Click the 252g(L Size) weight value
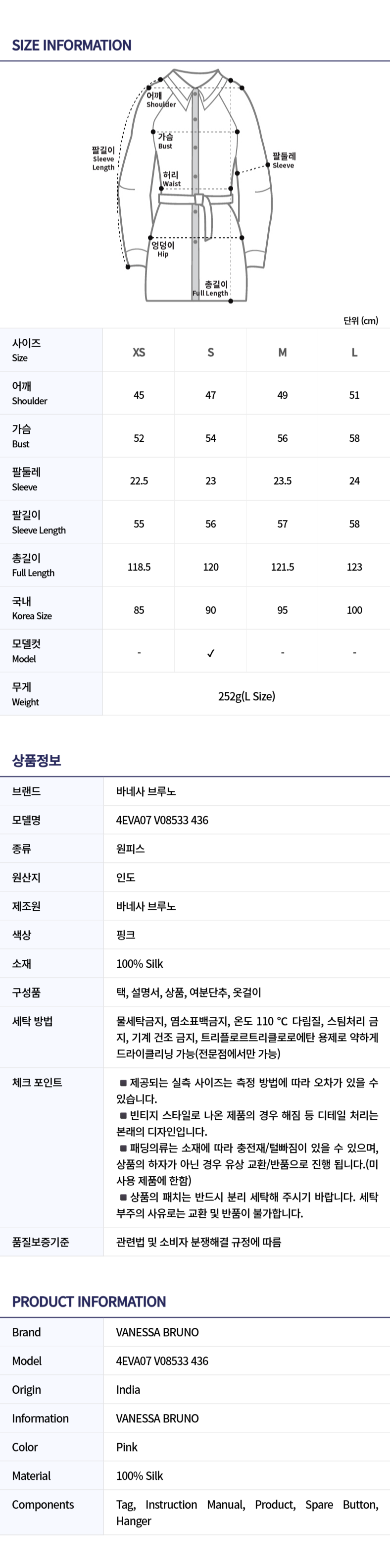 coord(246,696)
